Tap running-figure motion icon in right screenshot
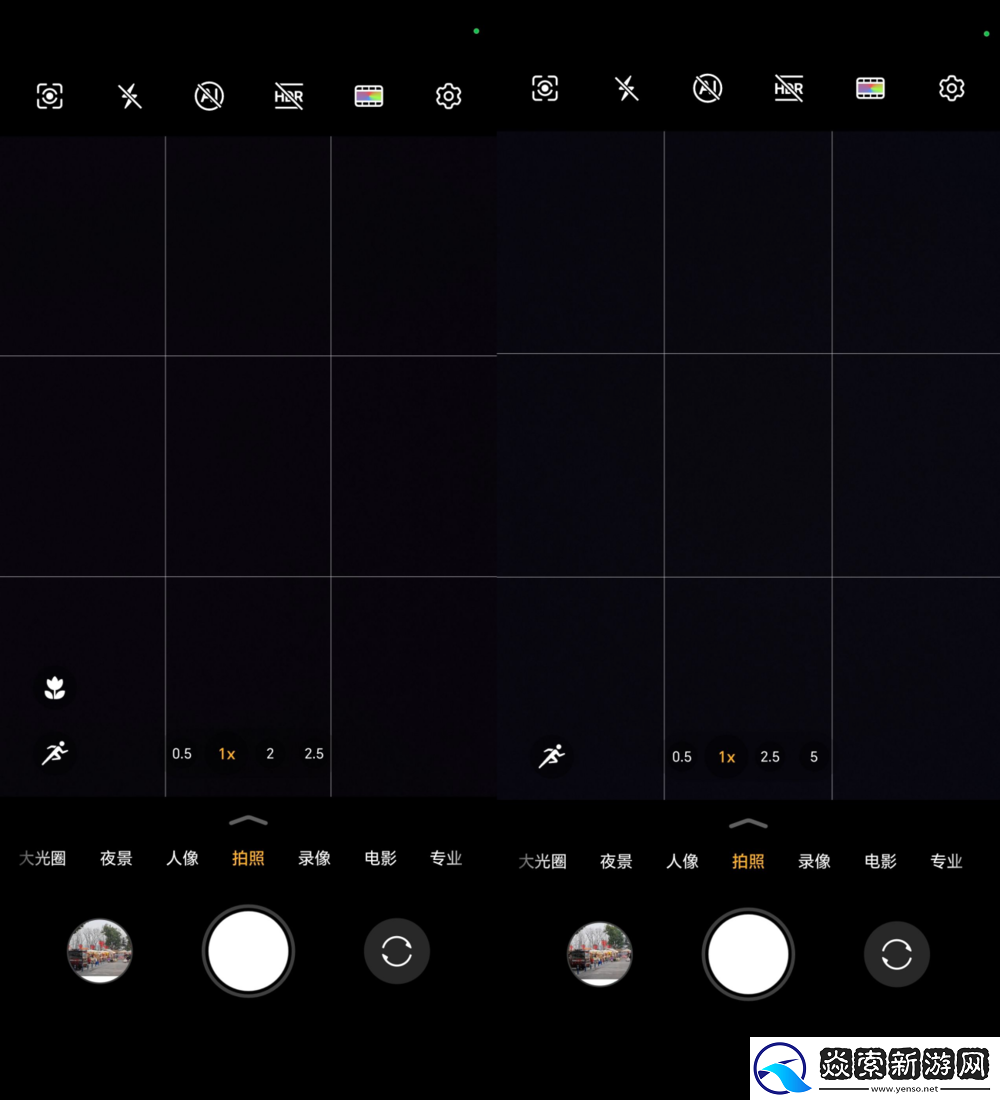 [x=552, y=756]
